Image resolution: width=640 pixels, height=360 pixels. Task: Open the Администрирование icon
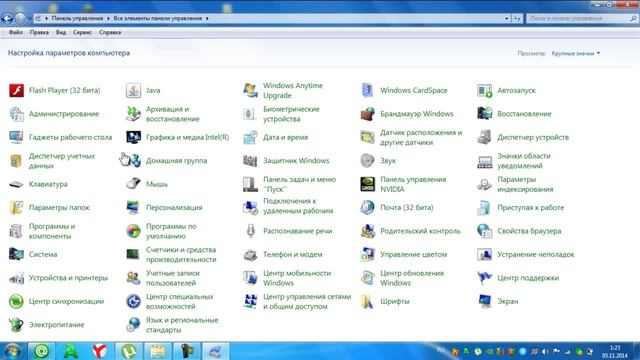coord(17,114)
